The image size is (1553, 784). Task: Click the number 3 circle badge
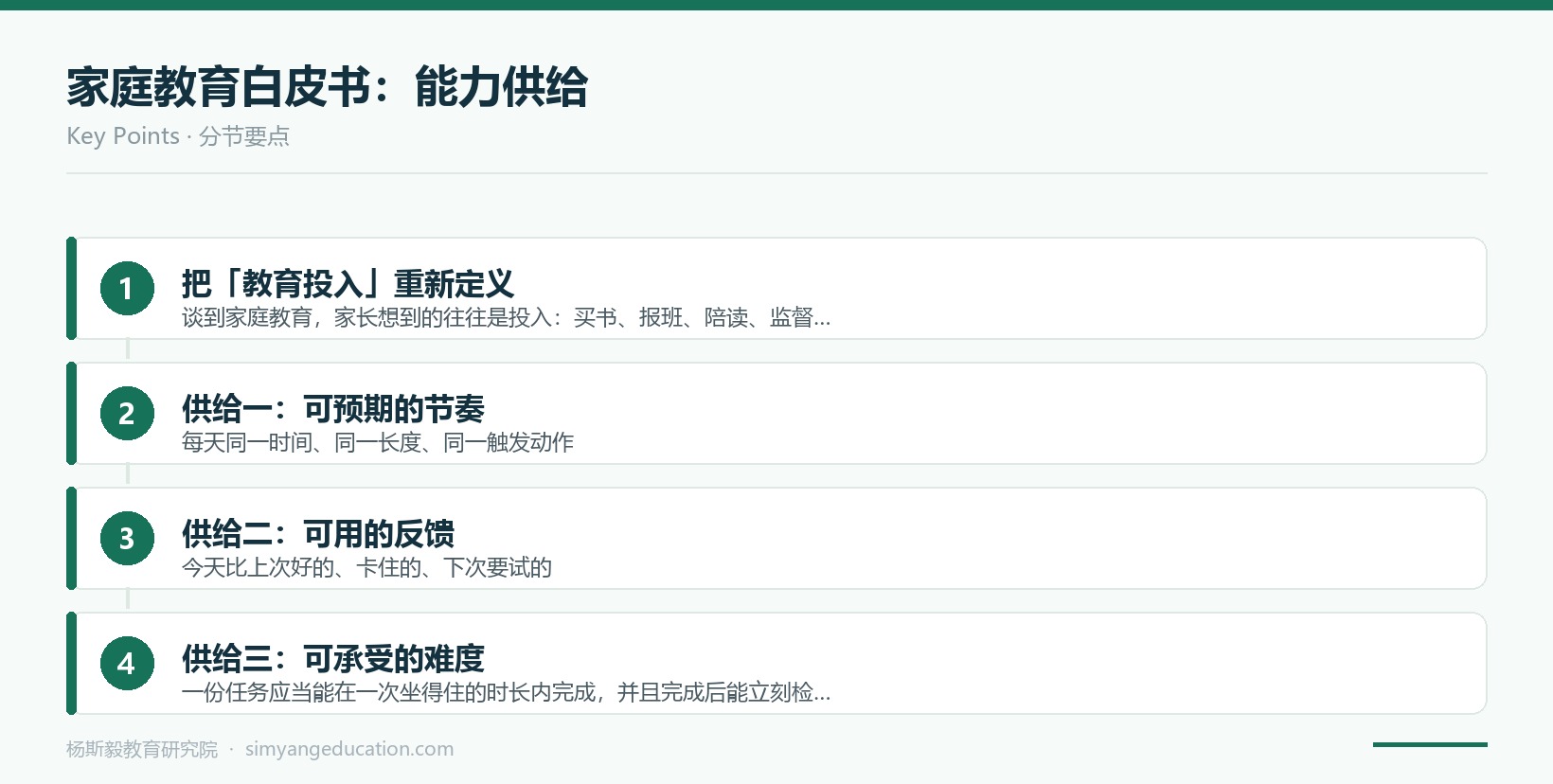pos(127,538)
